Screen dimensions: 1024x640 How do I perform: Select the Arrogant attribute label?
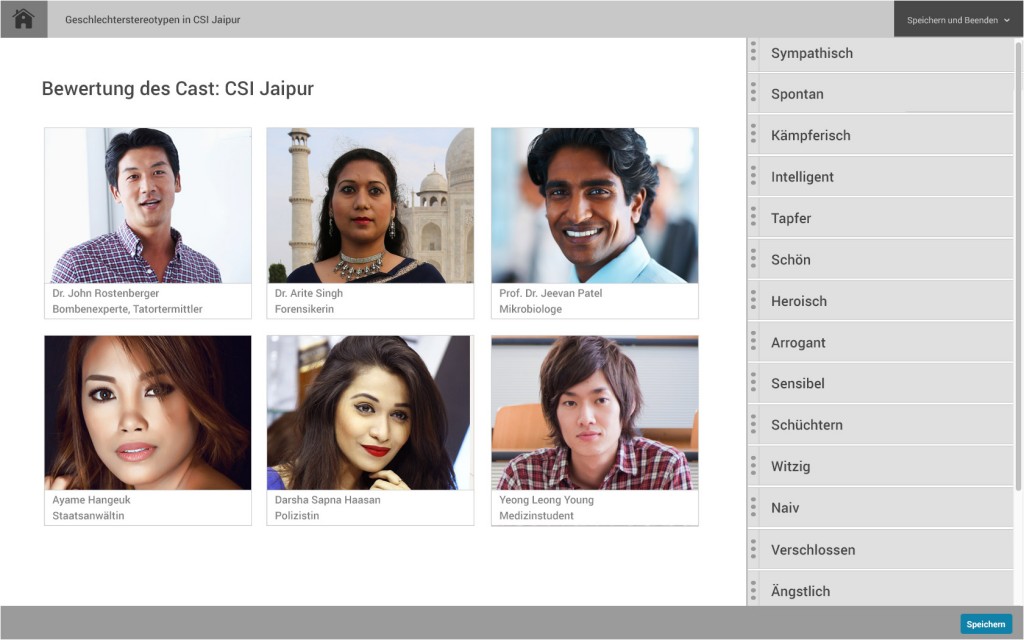[x=798, y=342]
